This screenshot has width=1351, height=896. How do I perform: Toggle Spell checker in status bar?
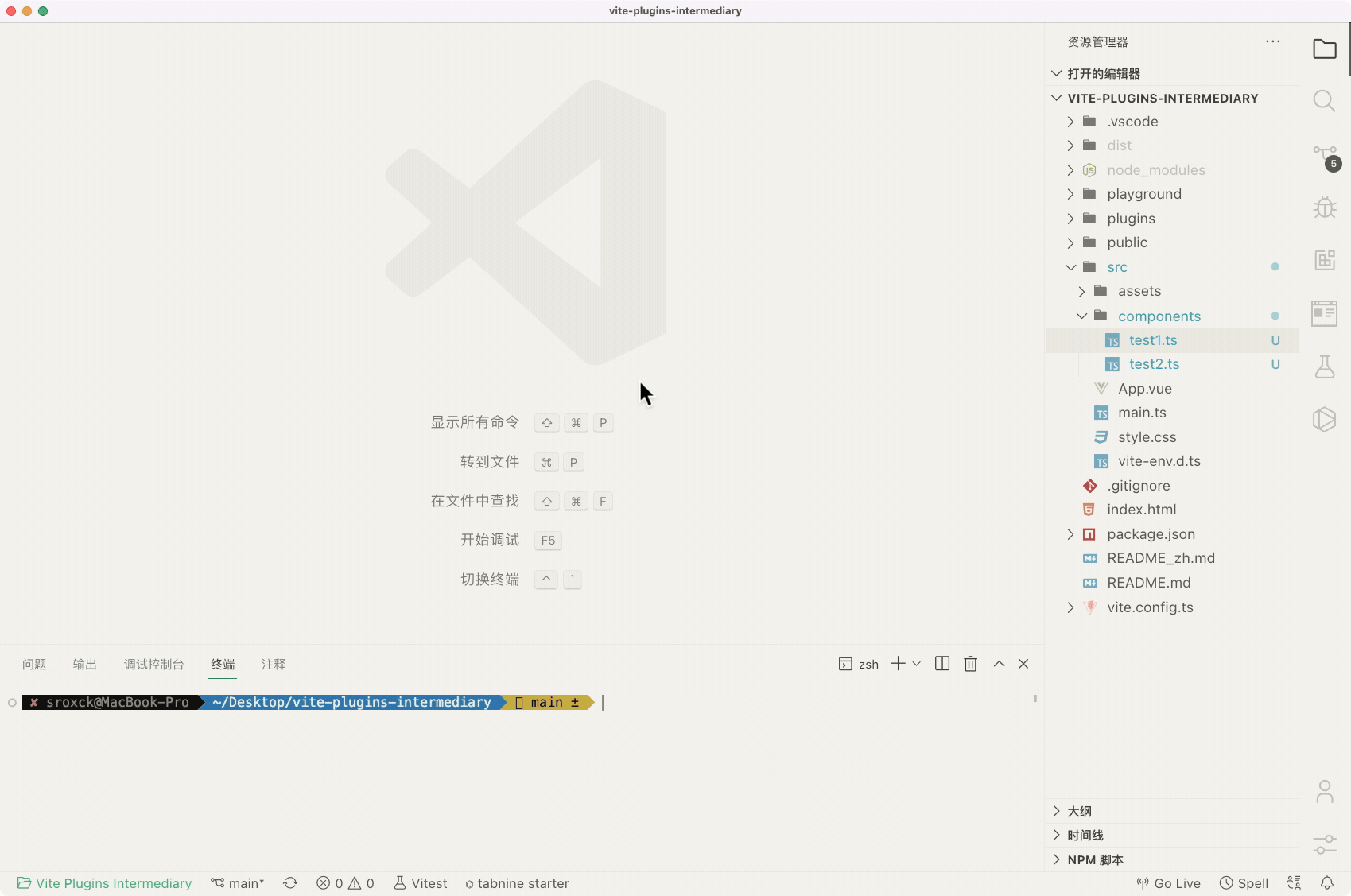tap(1244, 883)
